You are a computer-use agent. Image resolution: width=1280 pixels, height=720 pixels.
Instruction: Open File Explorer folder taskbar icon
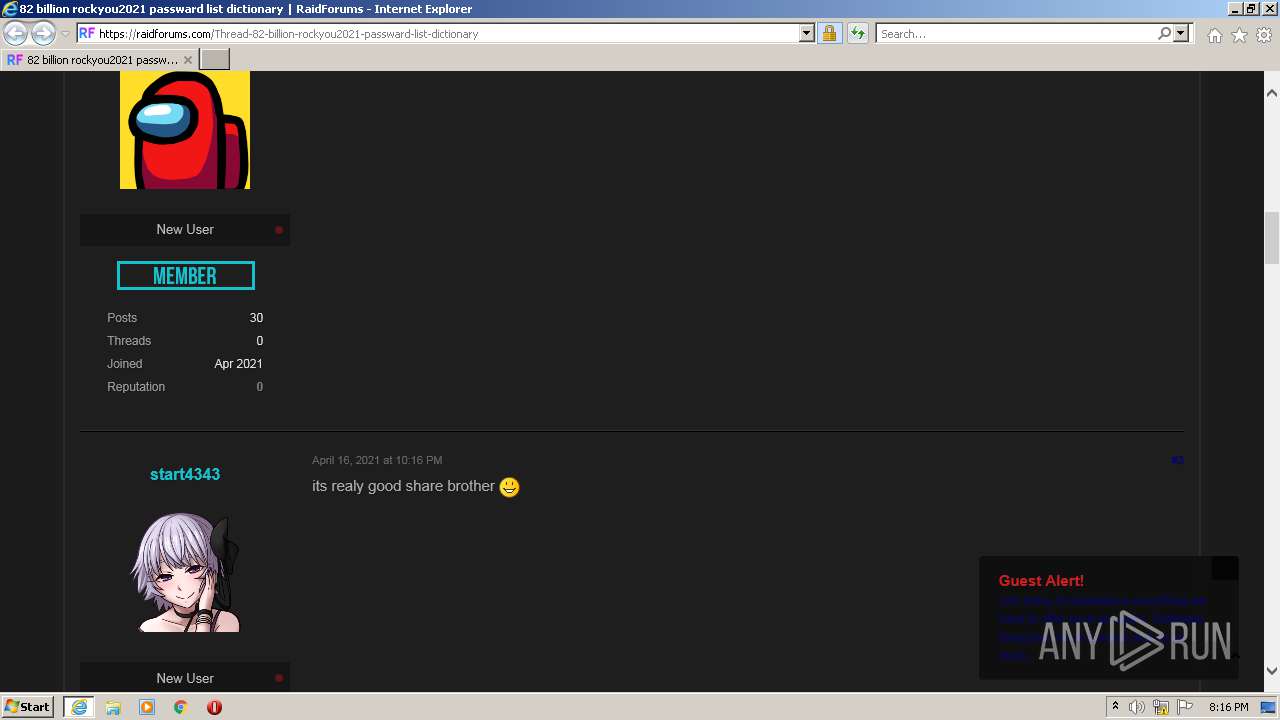pyautogui.click(x=113, y=707)
